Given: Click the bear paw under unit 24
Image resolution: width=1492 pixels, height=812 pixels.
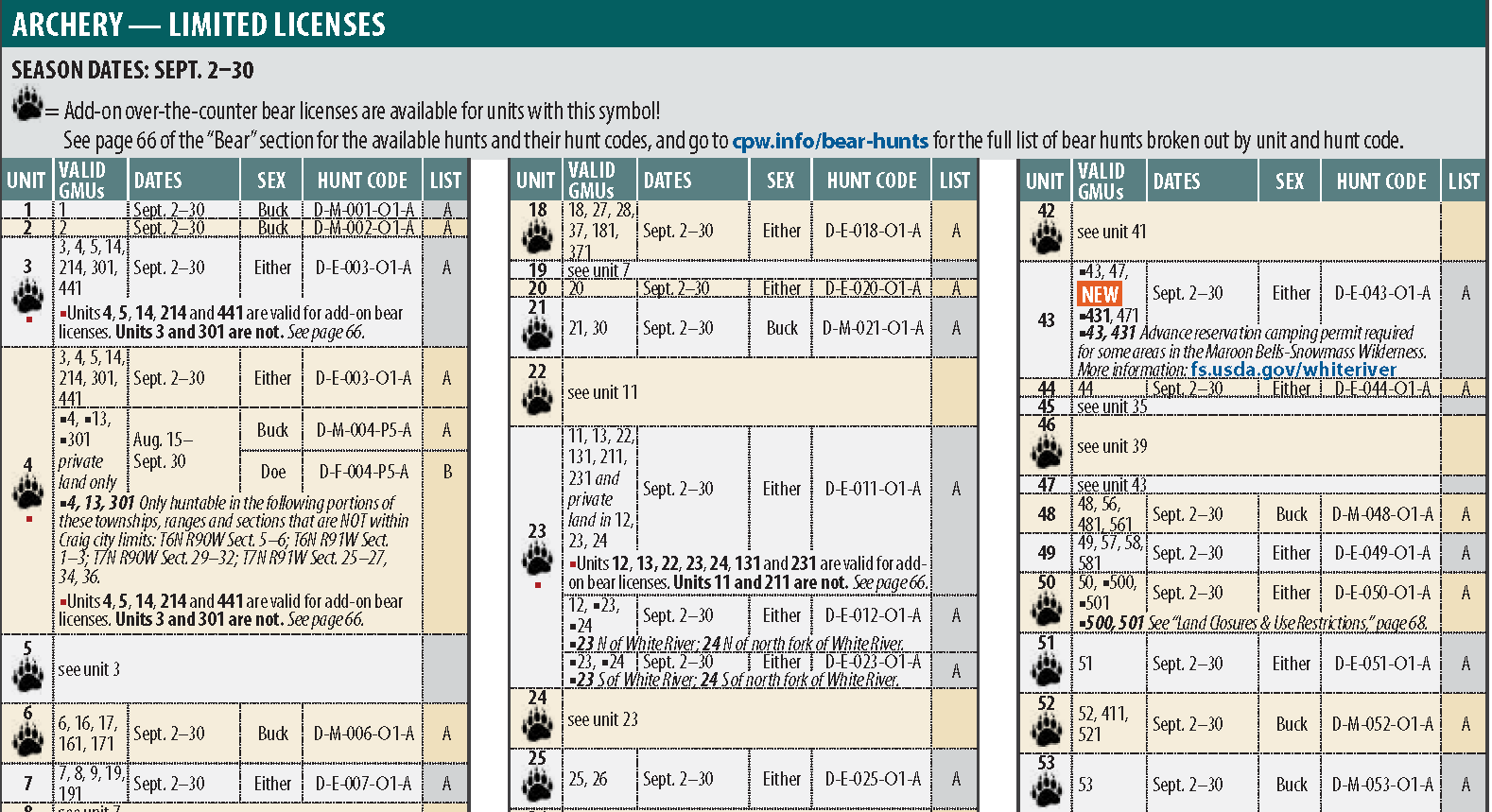Looking at the screenshot, I should click(x=537, y=725).
